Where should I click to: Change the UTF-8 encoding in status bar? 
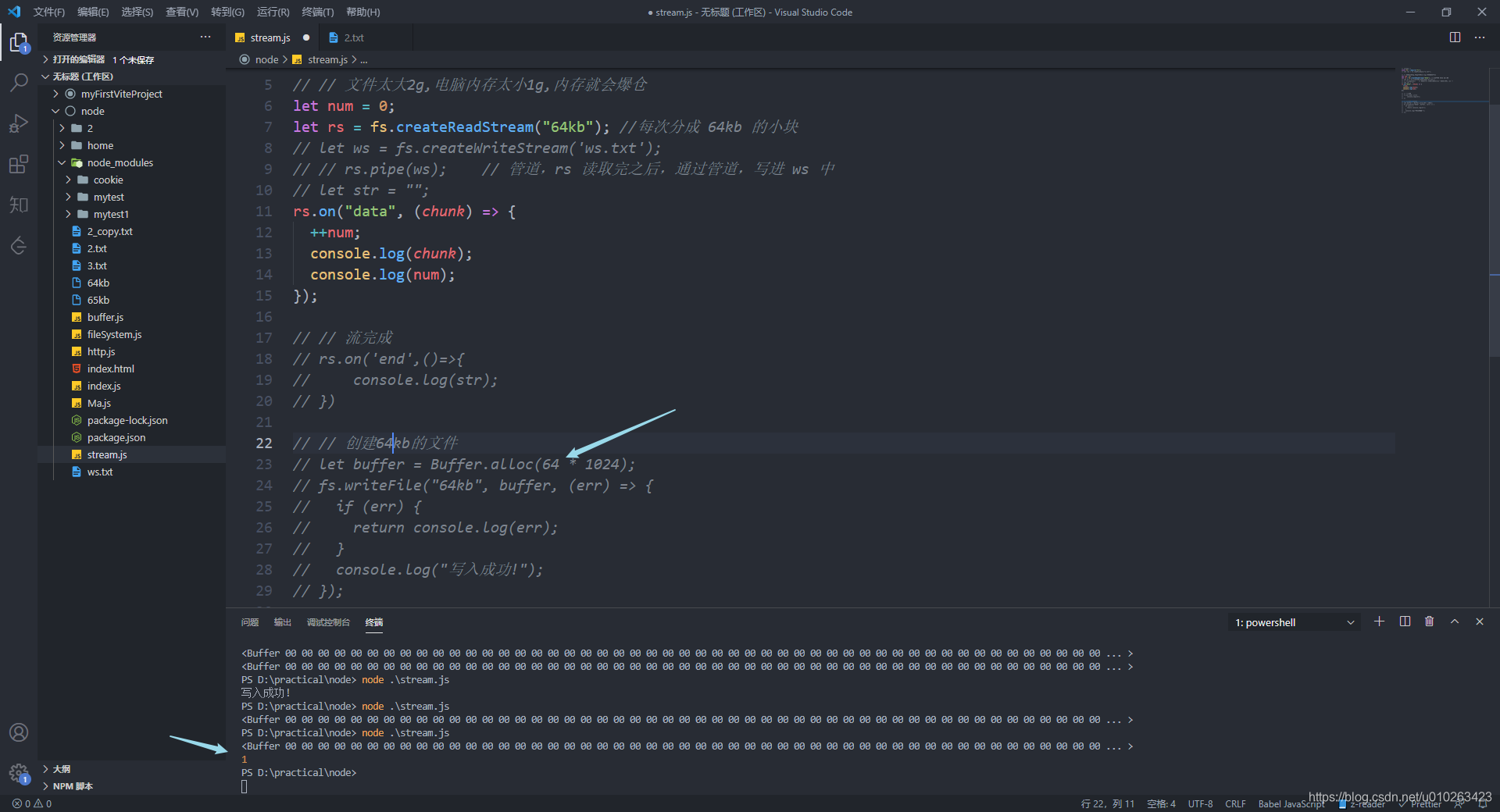point(1200,803)
